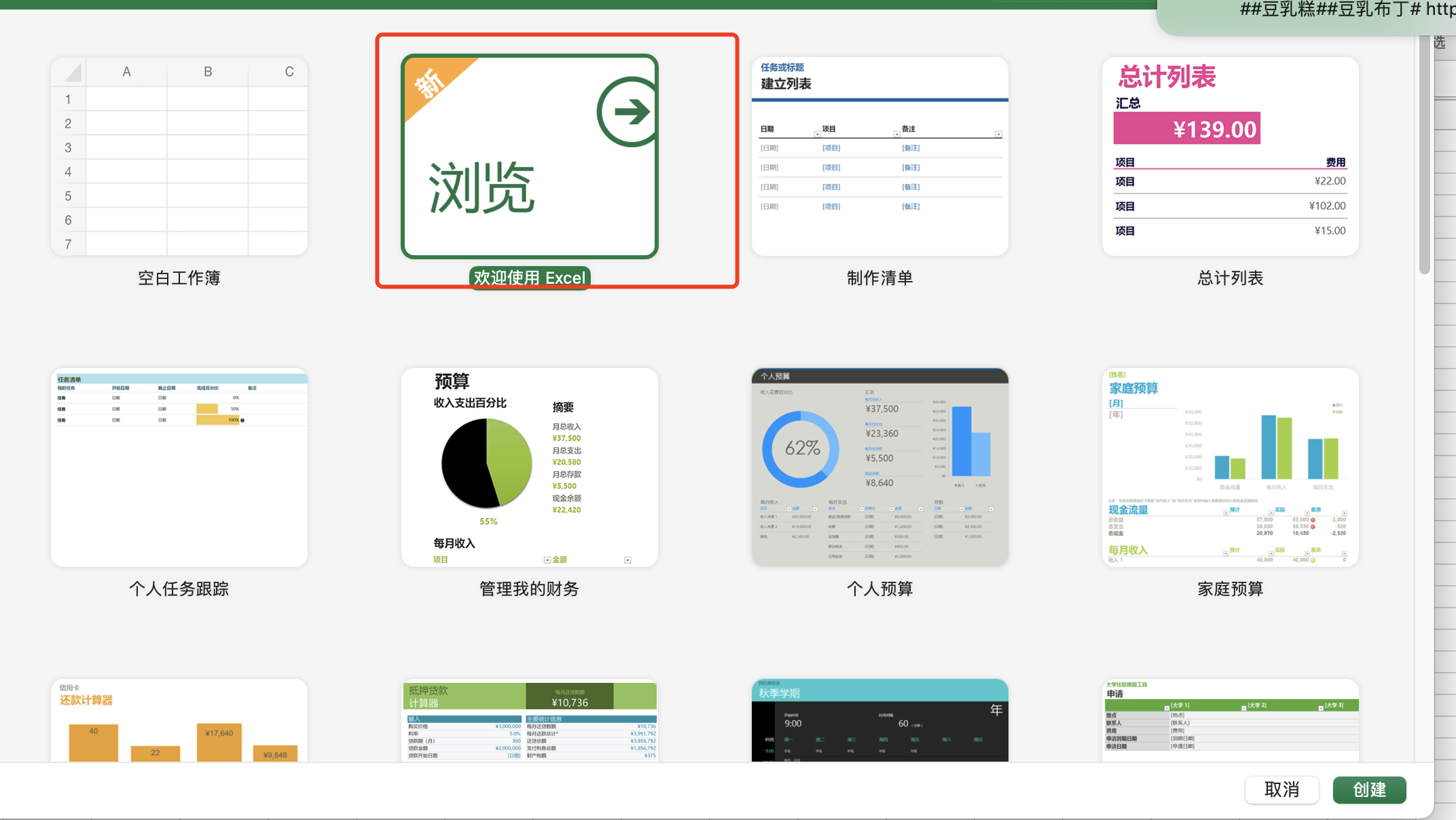Image resolution: width=1456 pixels, height=820 pixels.
Task: Select the 还款计算器 credit card template
Action: coord(179,720)
